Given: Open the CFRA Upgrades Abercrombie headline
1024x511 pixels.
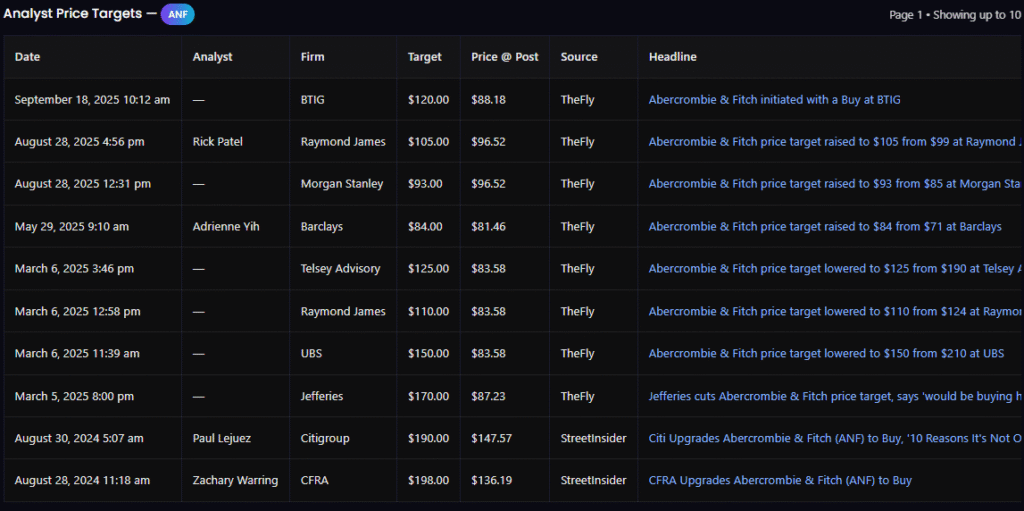Looking at the screenshot, I should 780,481.
